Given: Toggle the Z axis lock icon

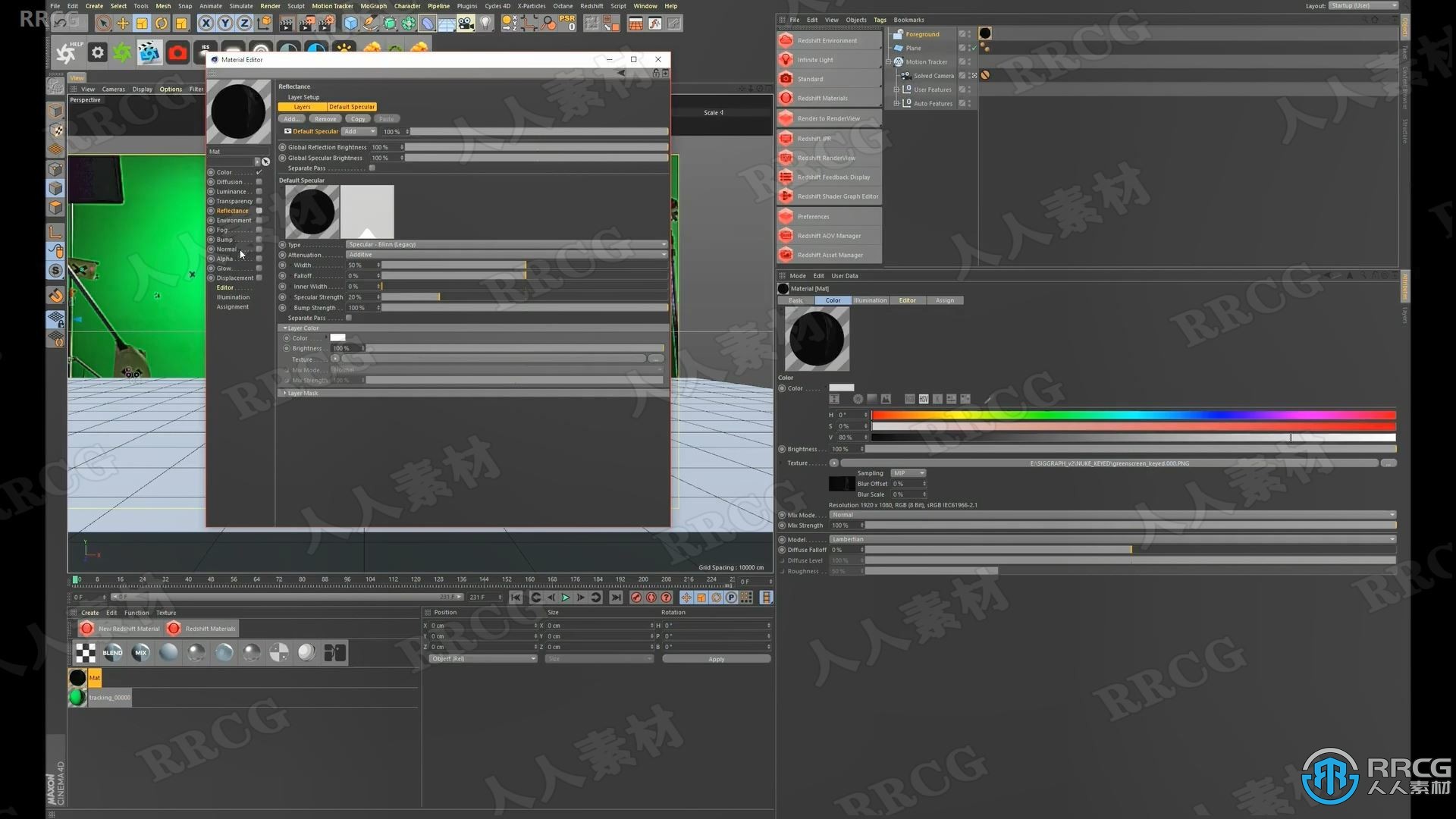Looking at the screenshot, I should click(x=244, y=24).
